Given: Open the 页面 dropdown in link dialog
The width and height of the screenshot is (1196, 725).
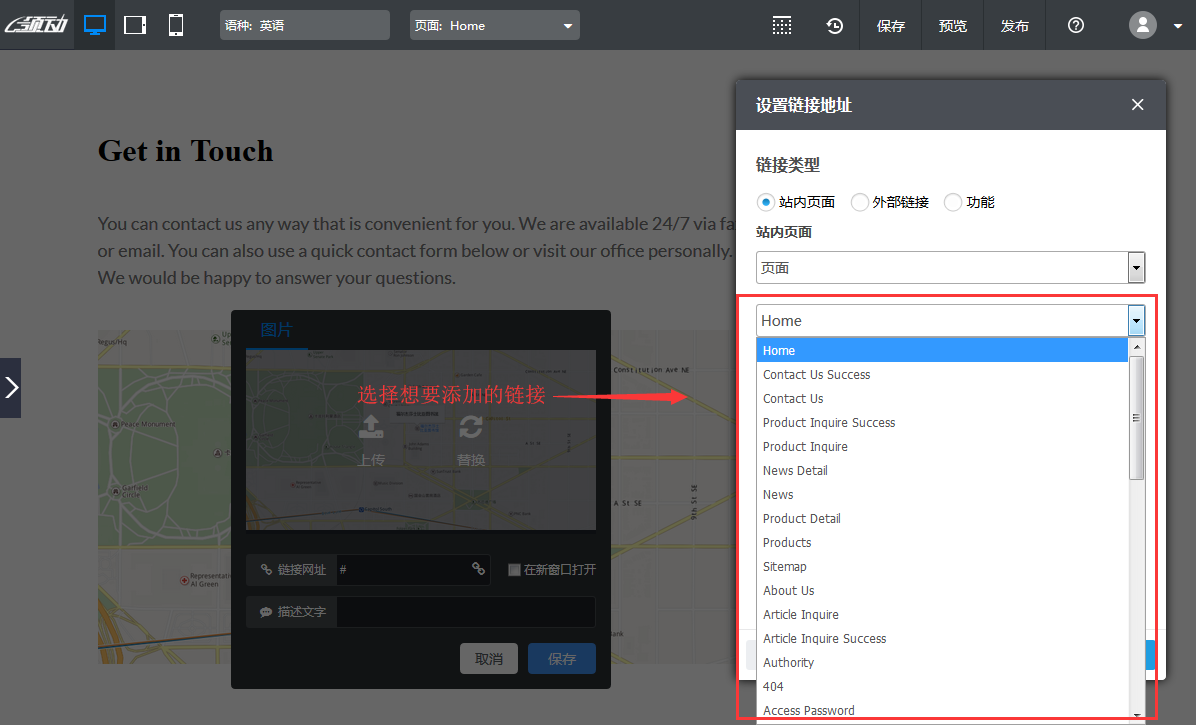Looking at the screenshot, I should [950, 267].
